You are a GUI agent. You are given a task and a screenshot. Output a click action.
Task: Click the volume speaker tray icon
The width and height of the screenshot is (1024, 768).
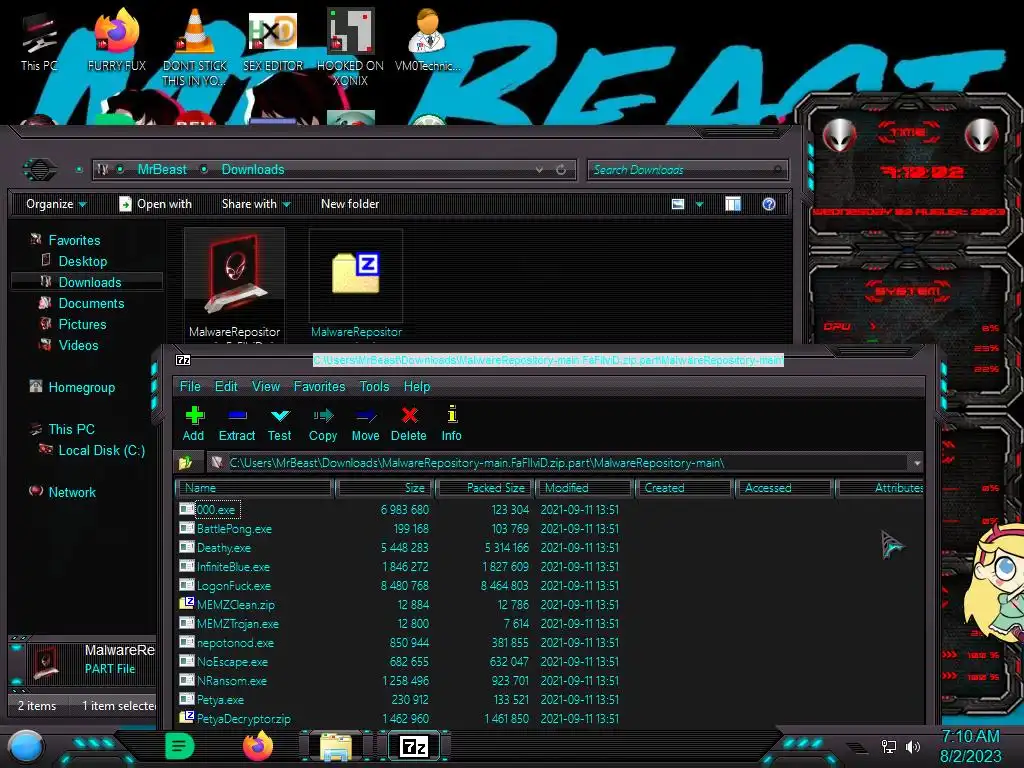[913, 747]
